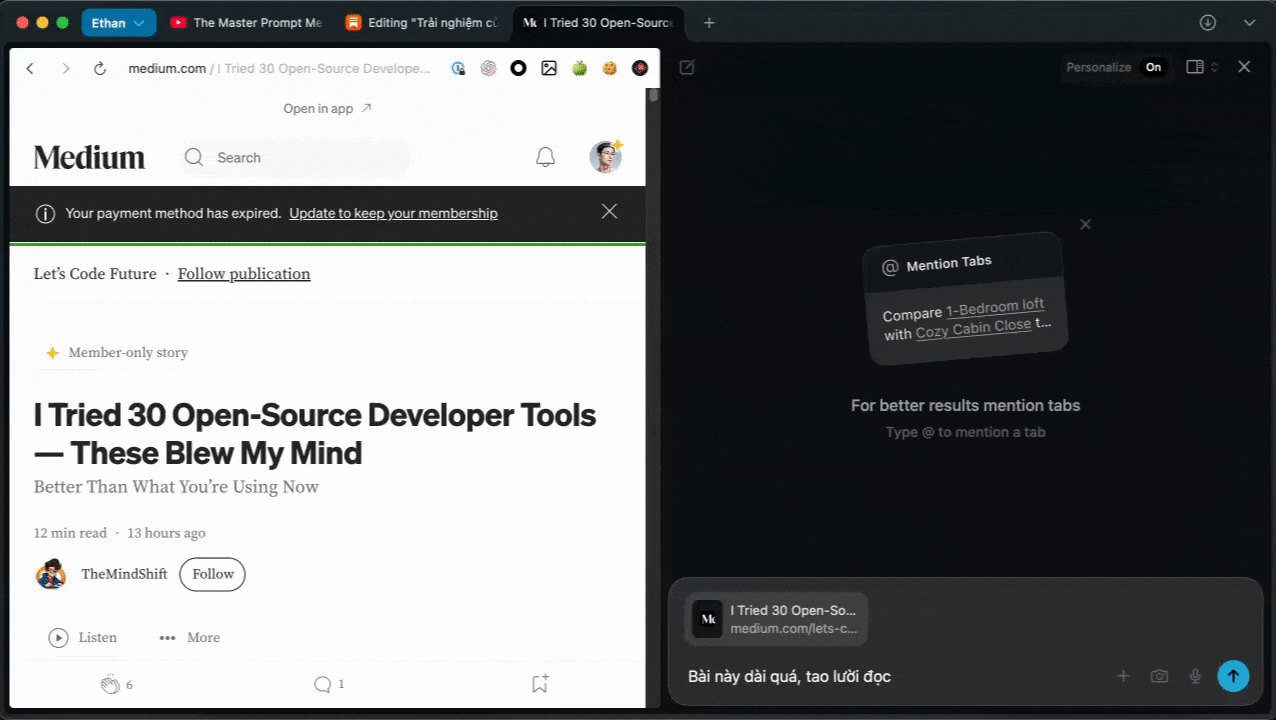Open a new browser tab

[x=709, y=23]
